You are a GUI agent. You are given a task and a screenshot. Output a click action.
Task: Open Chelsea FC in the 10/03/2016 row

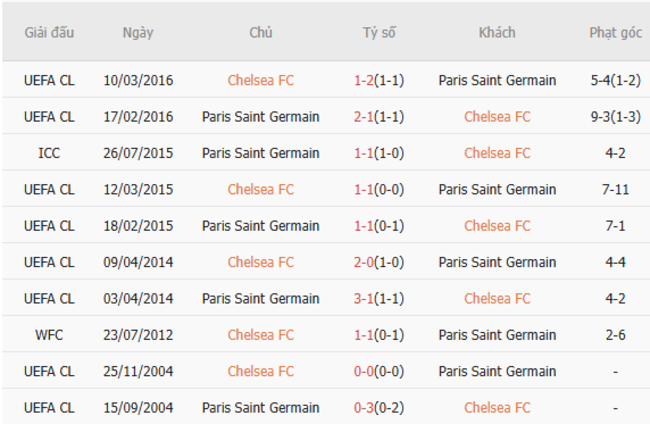pyautogui.click(x=260, y=80)
